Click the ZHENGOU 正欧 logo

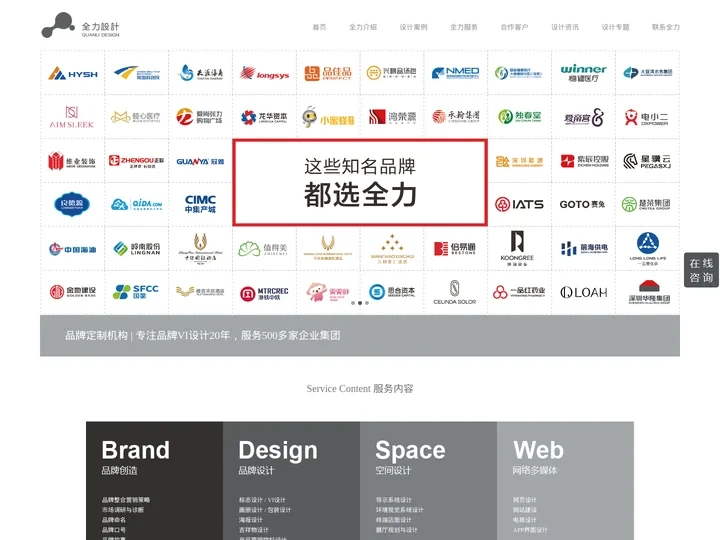[x=136, y=161]
